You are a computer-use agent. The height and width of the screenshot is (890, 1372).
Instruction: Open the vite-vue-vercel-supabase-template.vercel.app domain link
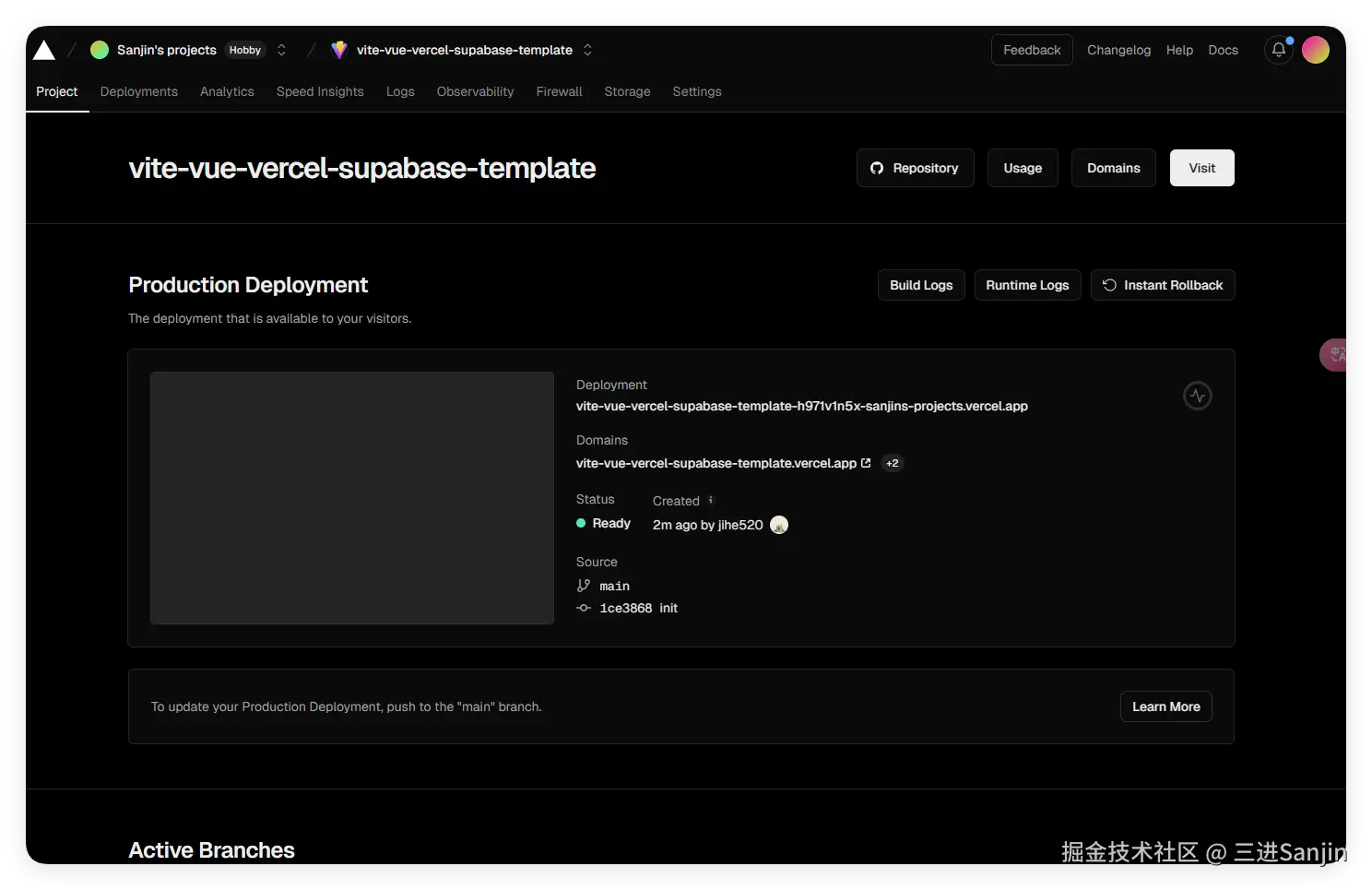click(x=716, y=463)
